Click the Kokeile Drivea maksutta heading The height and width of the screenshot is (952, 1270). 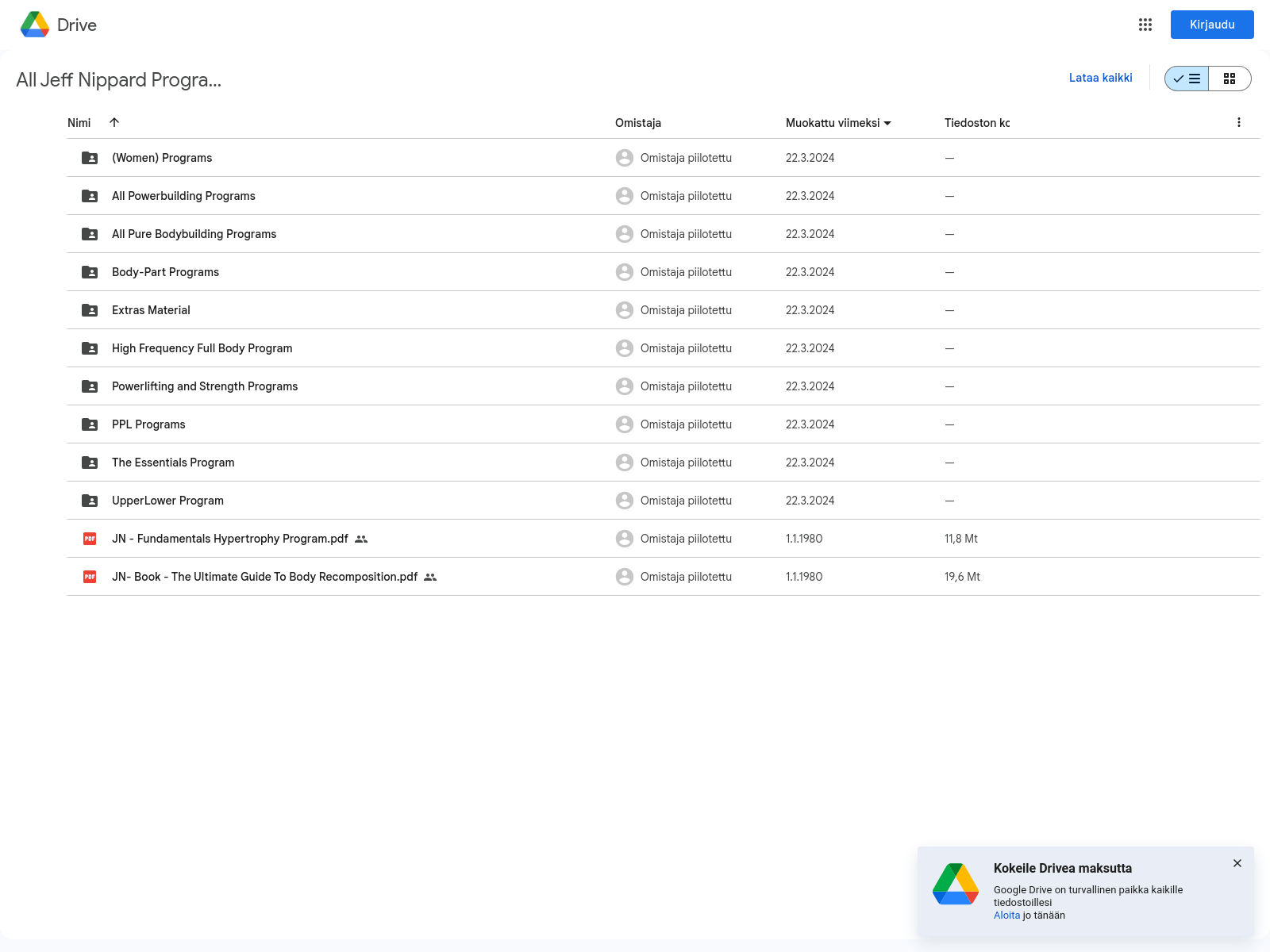(1063, 869)
